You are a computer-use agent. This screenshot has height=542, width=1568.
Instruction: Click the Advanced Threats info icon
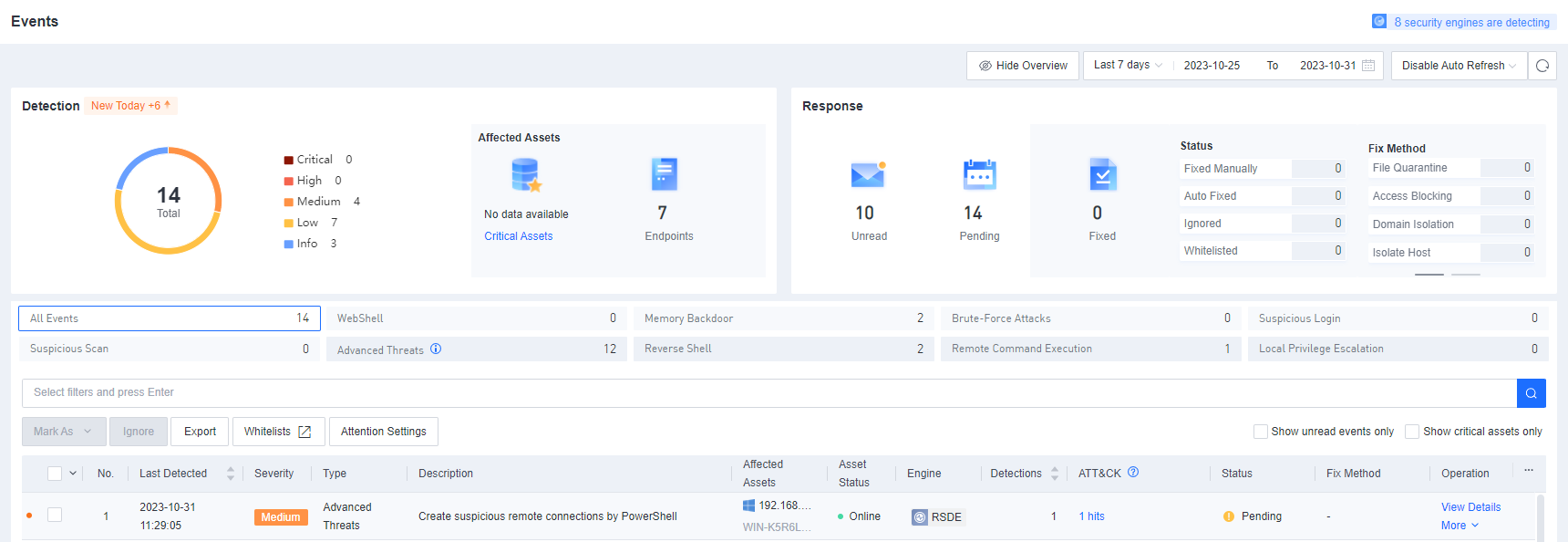click(x=436, y=349)
